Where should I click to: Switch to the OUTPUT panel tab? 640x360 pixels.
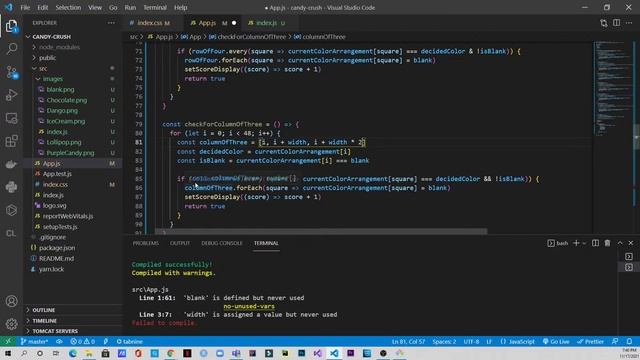(180, 243)
